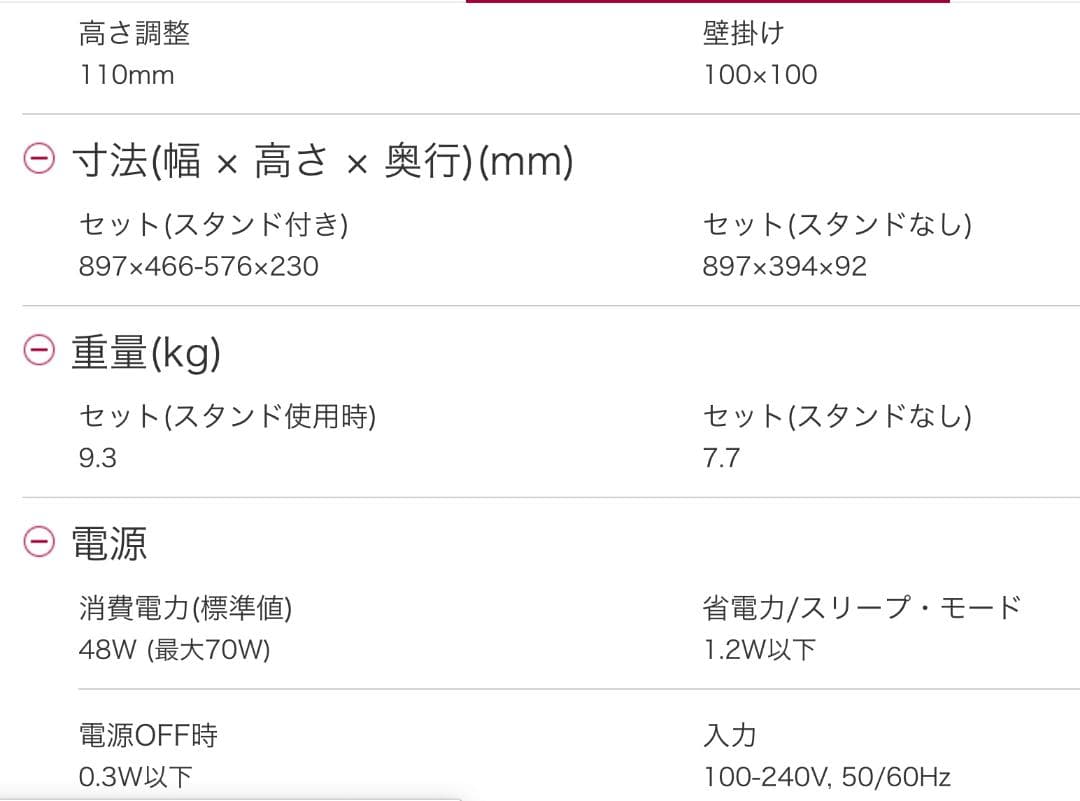Toggle the セット(スタンドなし) weight entry

point(836,416)
